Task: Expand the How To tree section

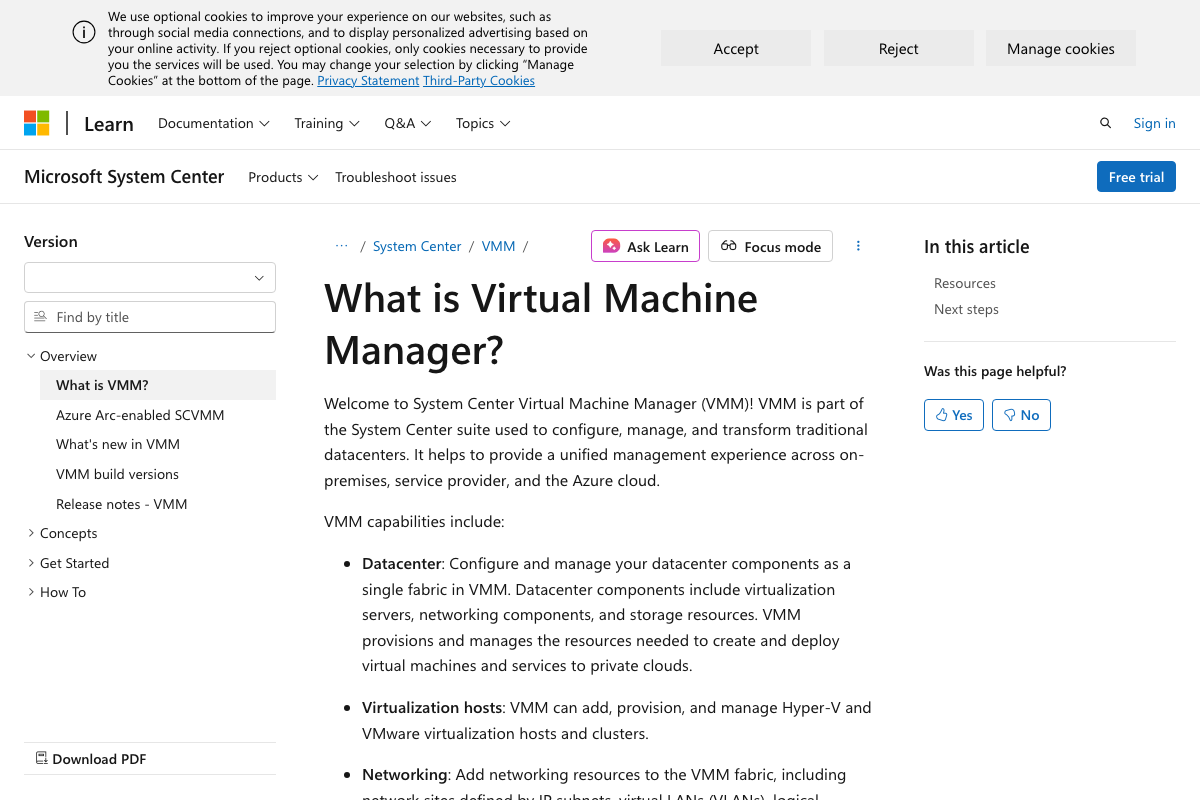Action: [31, 592]
